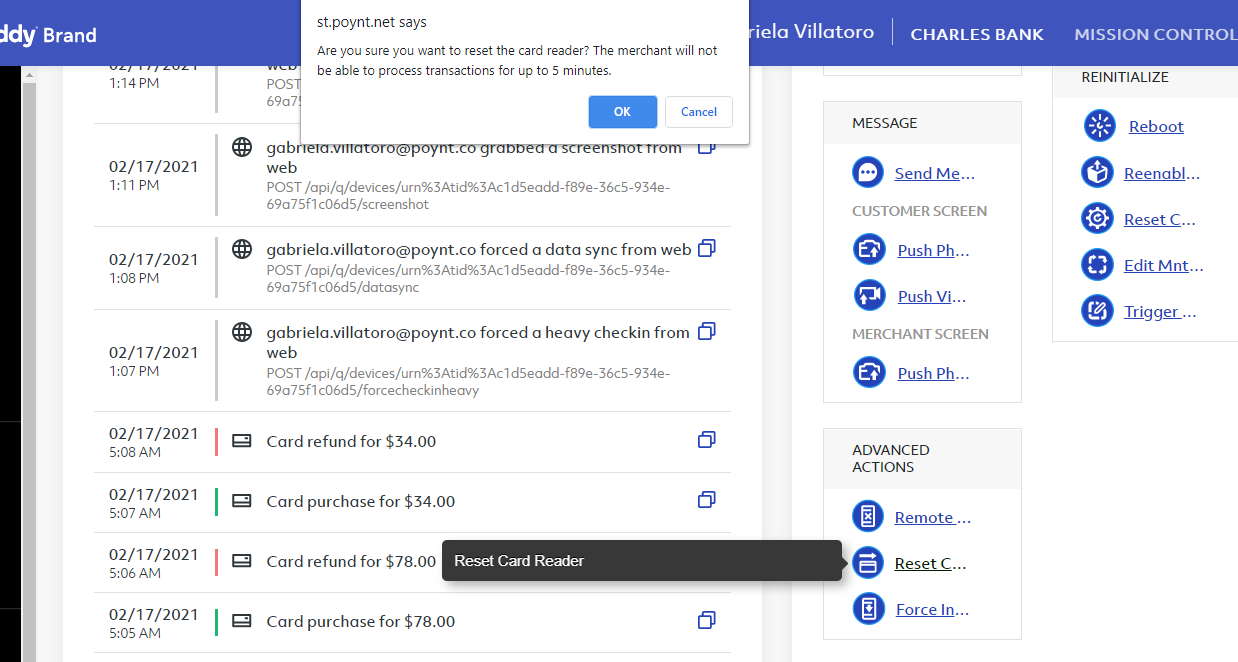The width and height of the screenshot is (1238, 662).
Task: Select the Card purchase for $34.00 text
Action: pyautogui.click(x=361, y=501)
